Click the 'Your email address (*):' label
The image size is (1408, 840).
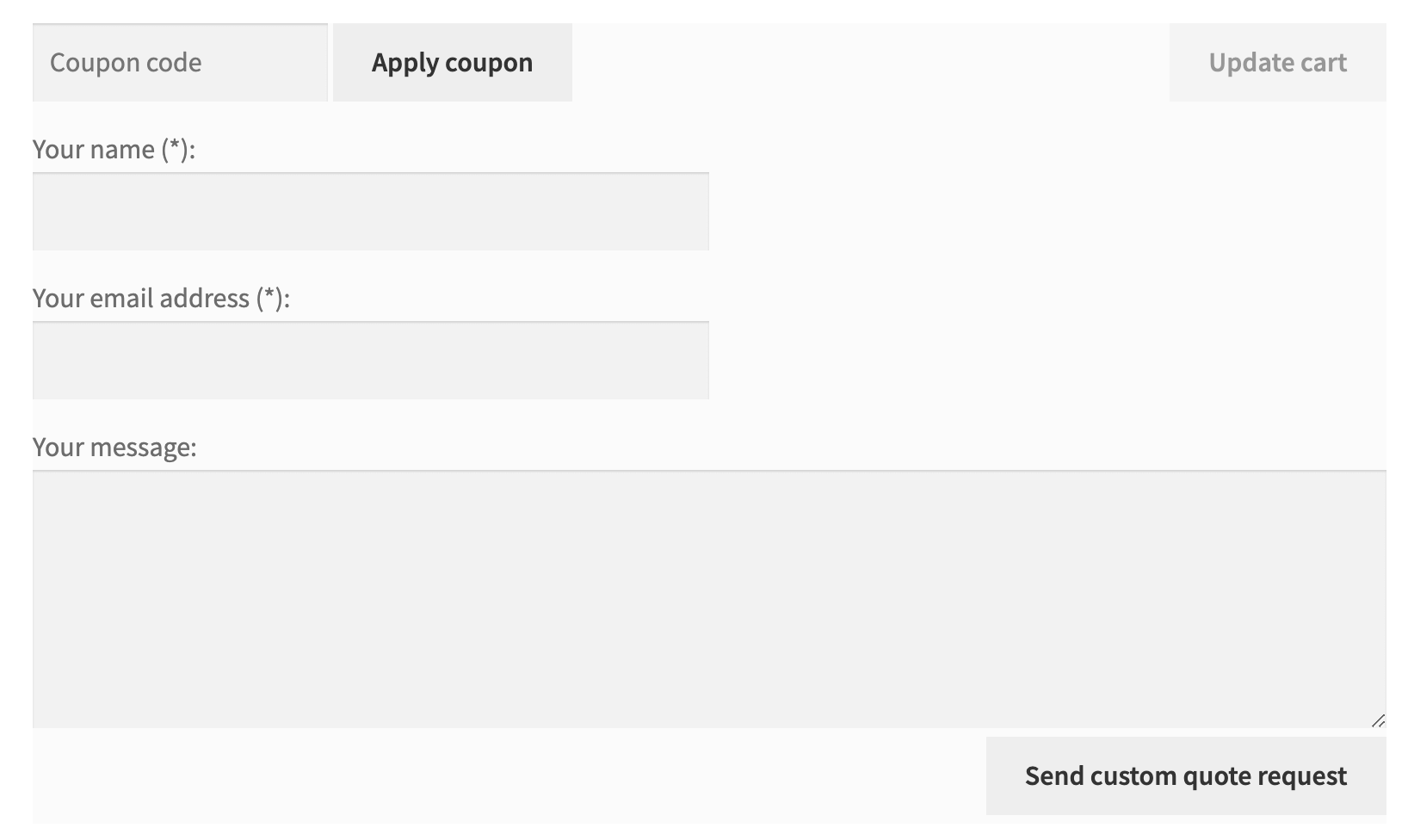161,299
